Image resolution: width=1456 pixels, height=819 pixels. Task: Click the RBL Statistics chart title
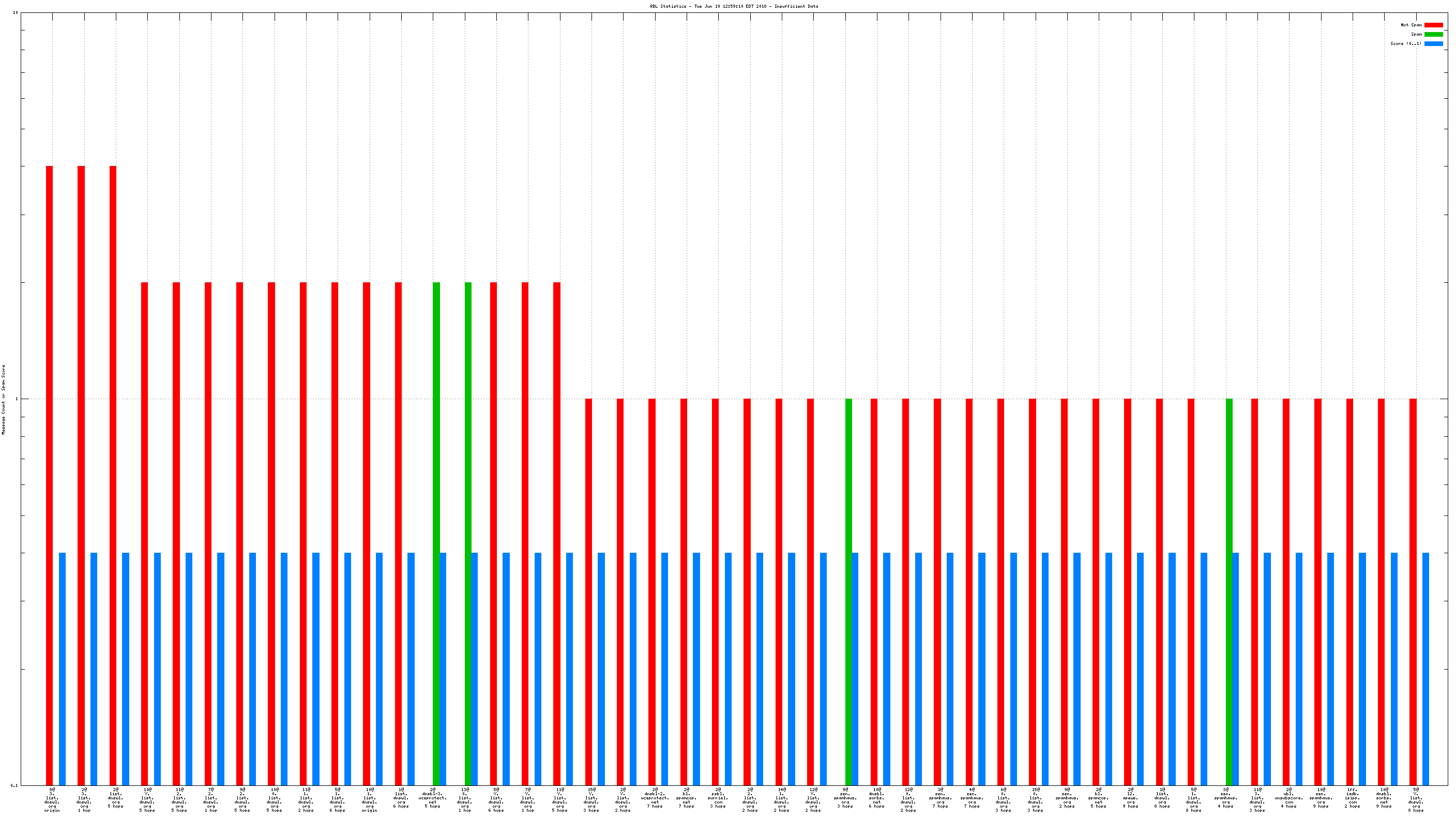734,6
